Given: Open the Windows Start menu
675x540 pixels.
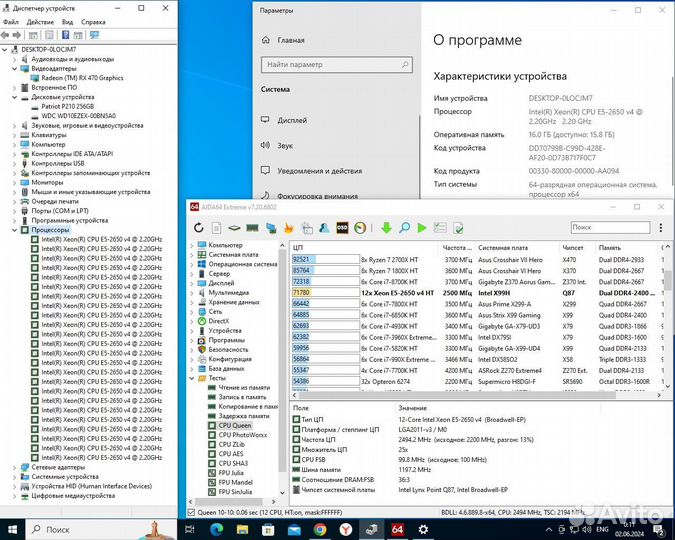Looking at the screenshot, I should (x=12, y=529).
